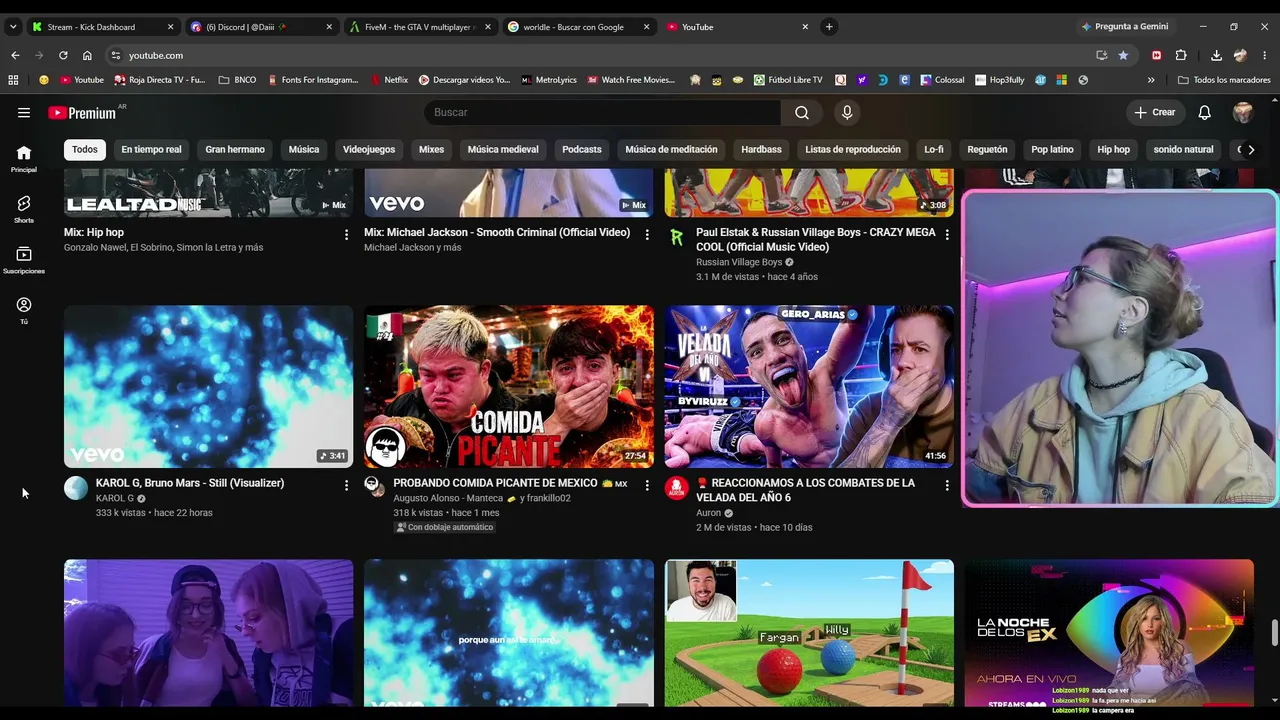Click the Crear button
This screenshot has height=720, width=1280.
[x=1156, y=113]
